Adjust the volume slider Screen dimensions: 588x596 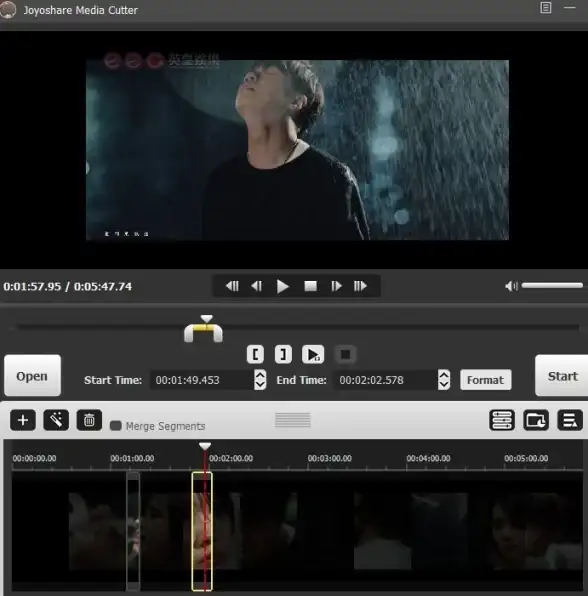point(552,285)
